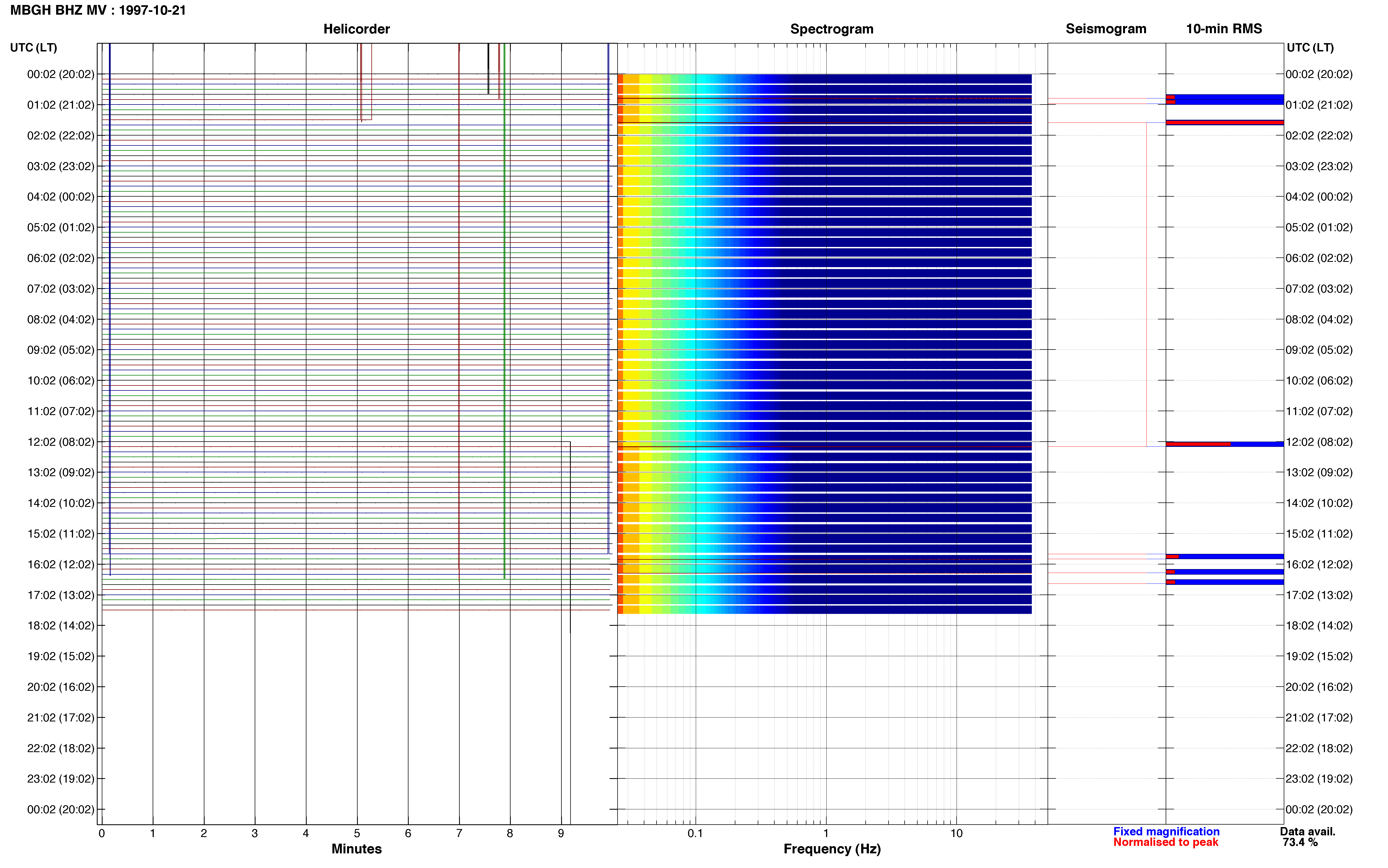Click the left '22:02 (18:02)' time label

pyautogui.click(x=61, y=749)
